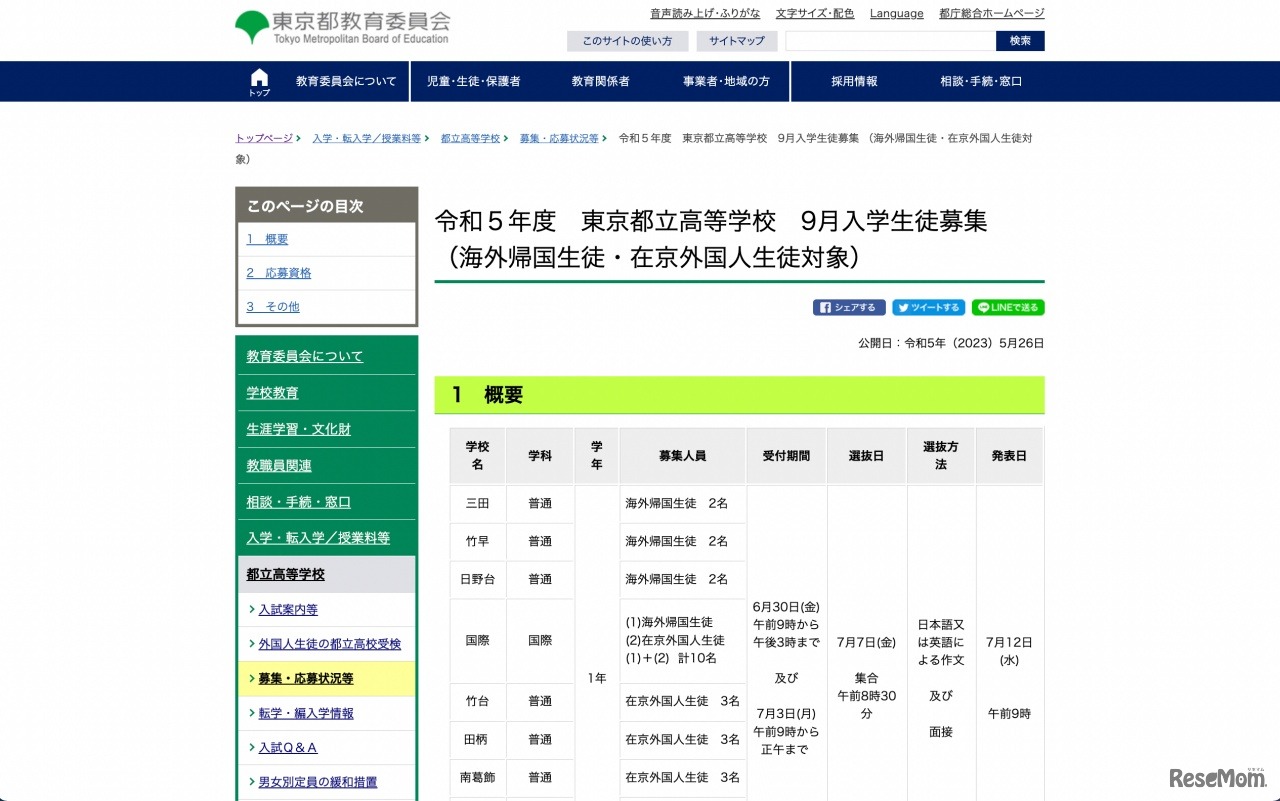1280x801 pixels.
Task: Click the Tokyo Board of Education logo
Action: (x=343, y=27)
